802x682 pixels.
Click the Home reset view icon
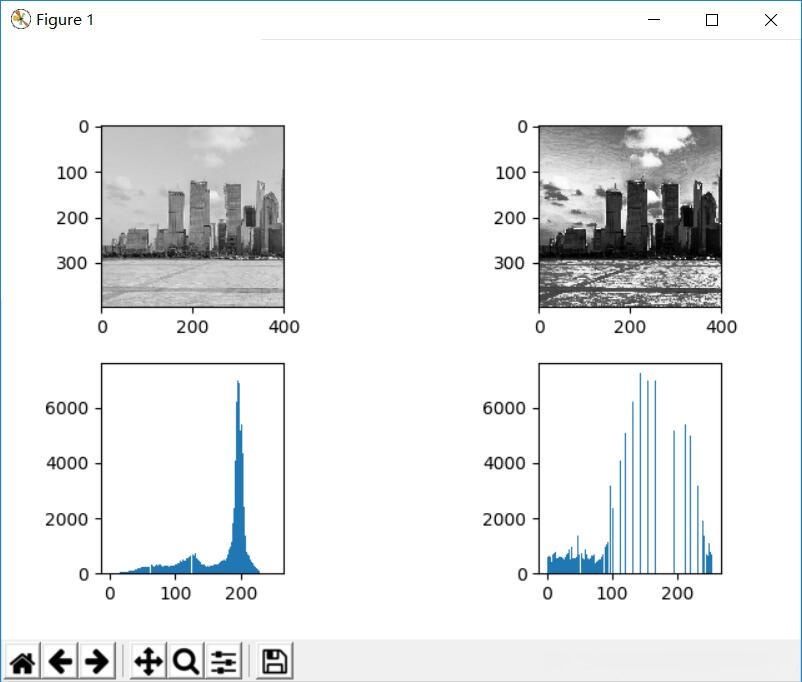tap(23, 661)
